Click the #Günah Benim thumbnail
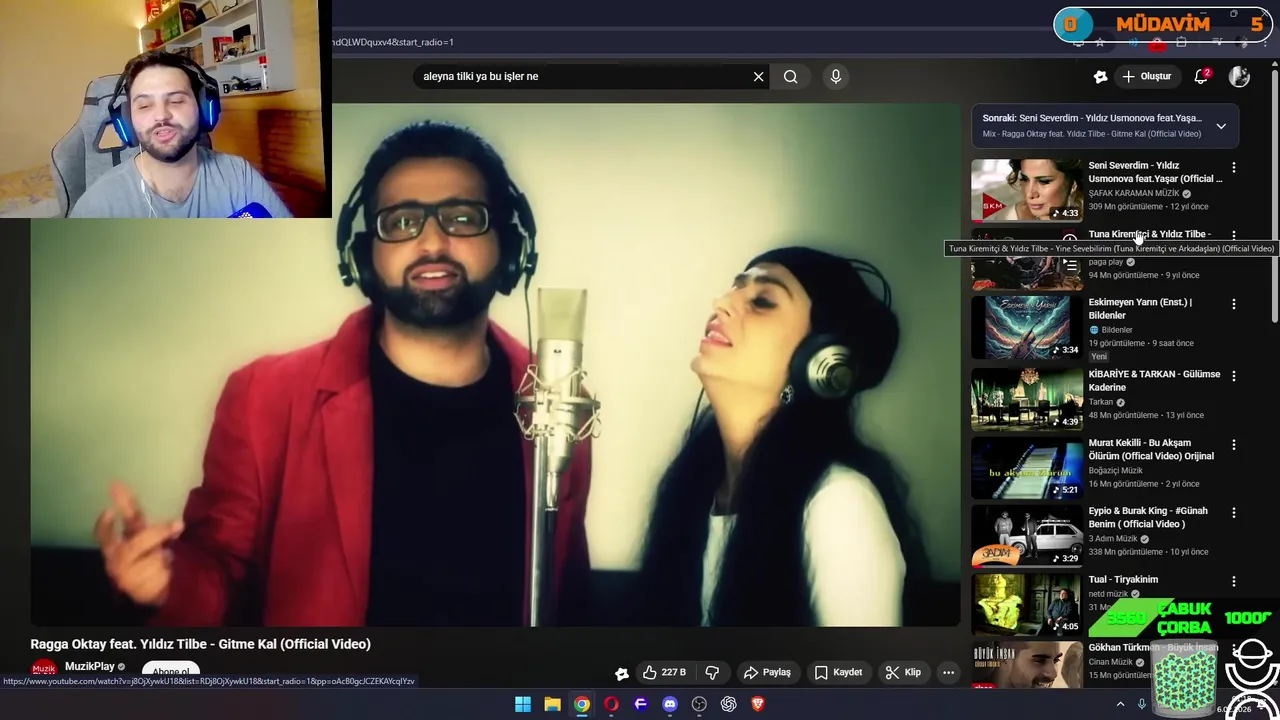This screenshot has height=720, width=1280. coord(1027,536)
